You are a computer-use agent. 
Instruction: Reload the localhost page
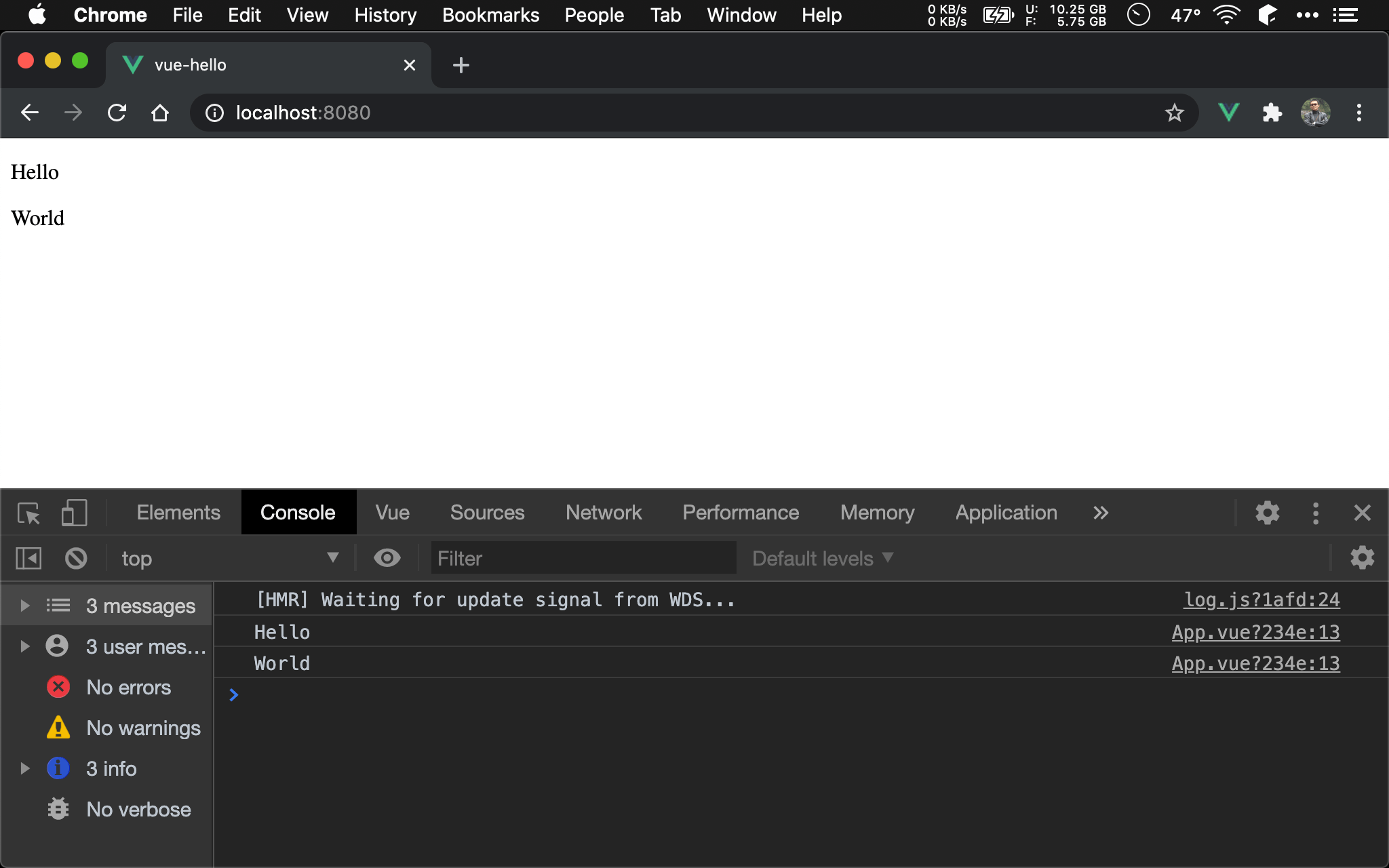click(117, 113)
